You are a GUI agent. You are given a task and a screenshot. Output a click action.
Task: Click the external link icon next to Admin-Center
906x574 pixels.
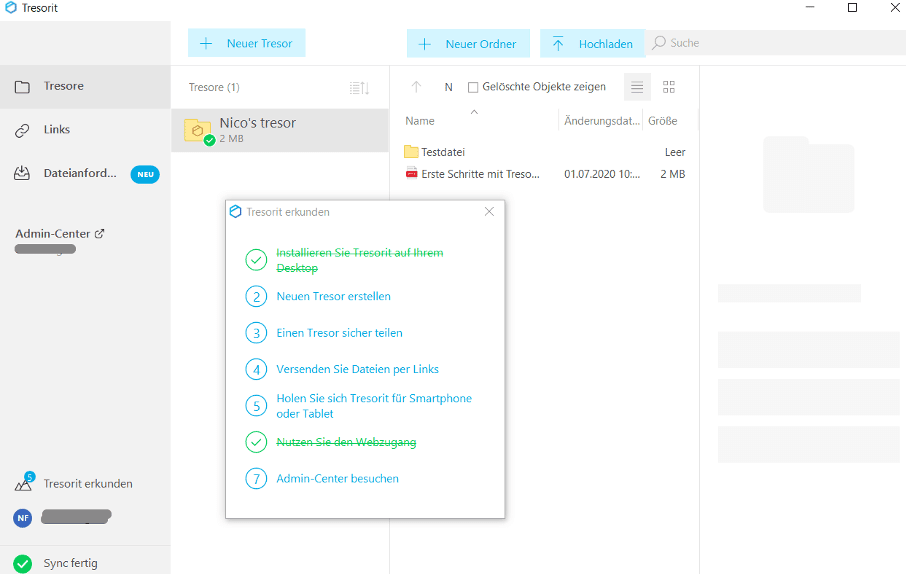pos(99,234)
